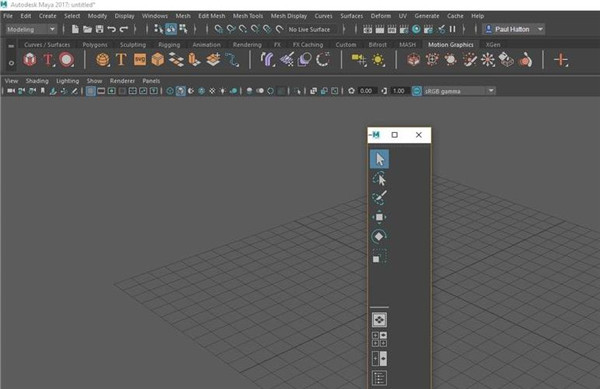Image resolution: width=600 pixels, height=389 pixels.
Task: Switch to four-view layout in toolbox
Action: tap(379, 339)
